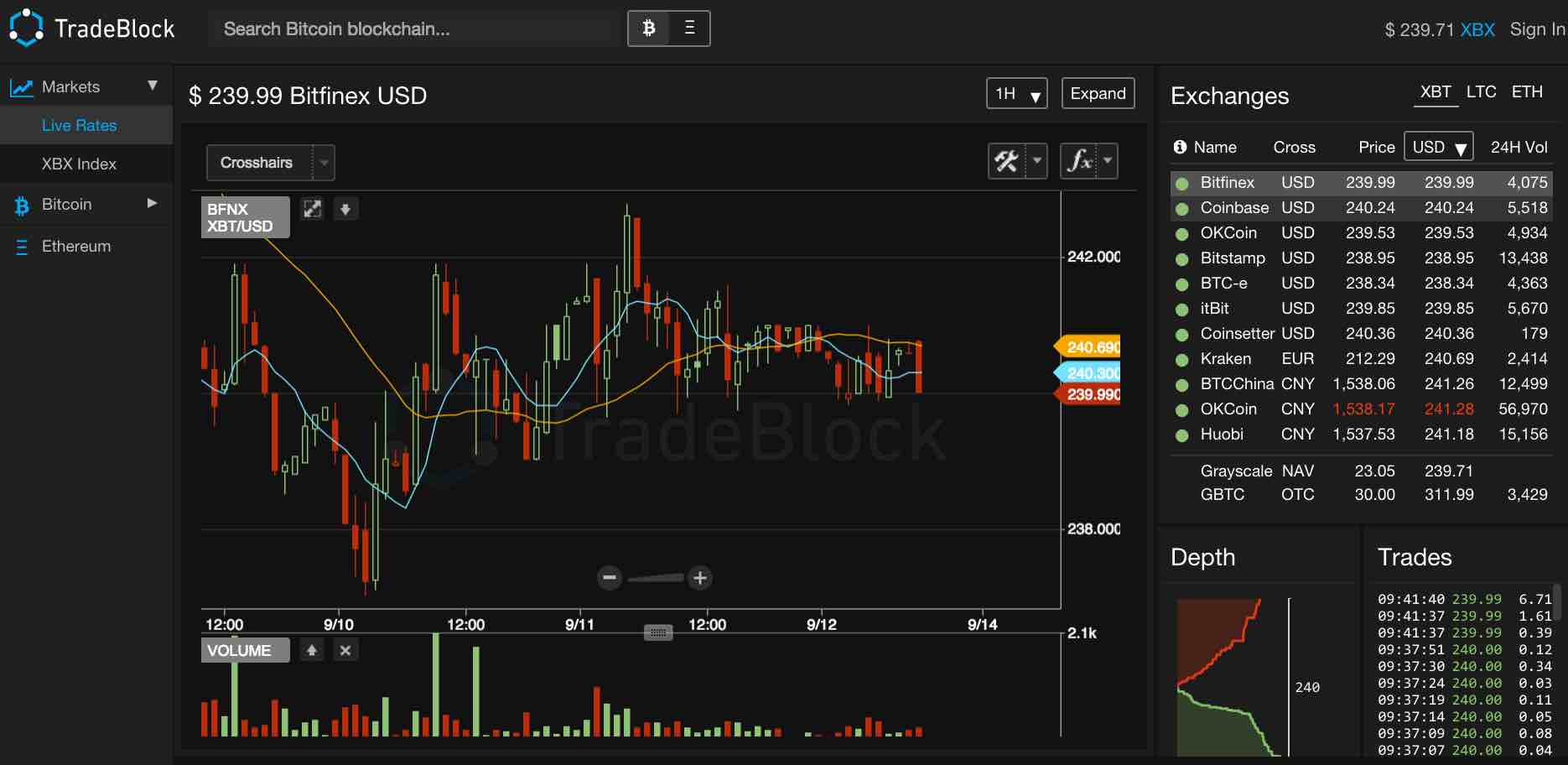1568x765 pixels.
Task: Maximize the BFNX price panel icon
Action: [312, 209]
